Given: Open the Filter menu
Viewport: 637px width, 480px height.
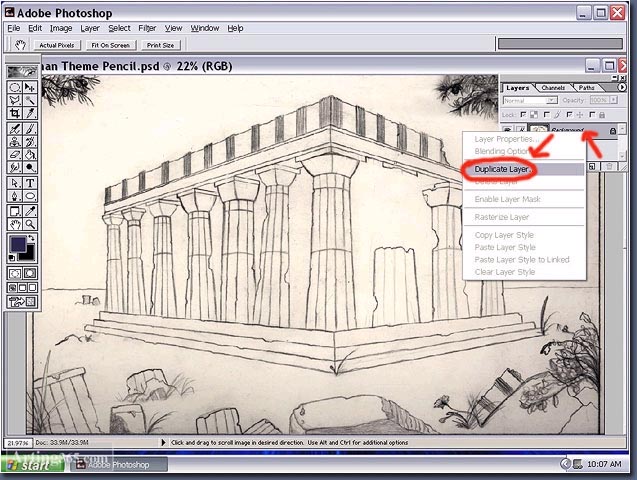Looking at the screenshot, I should (147, 28).
